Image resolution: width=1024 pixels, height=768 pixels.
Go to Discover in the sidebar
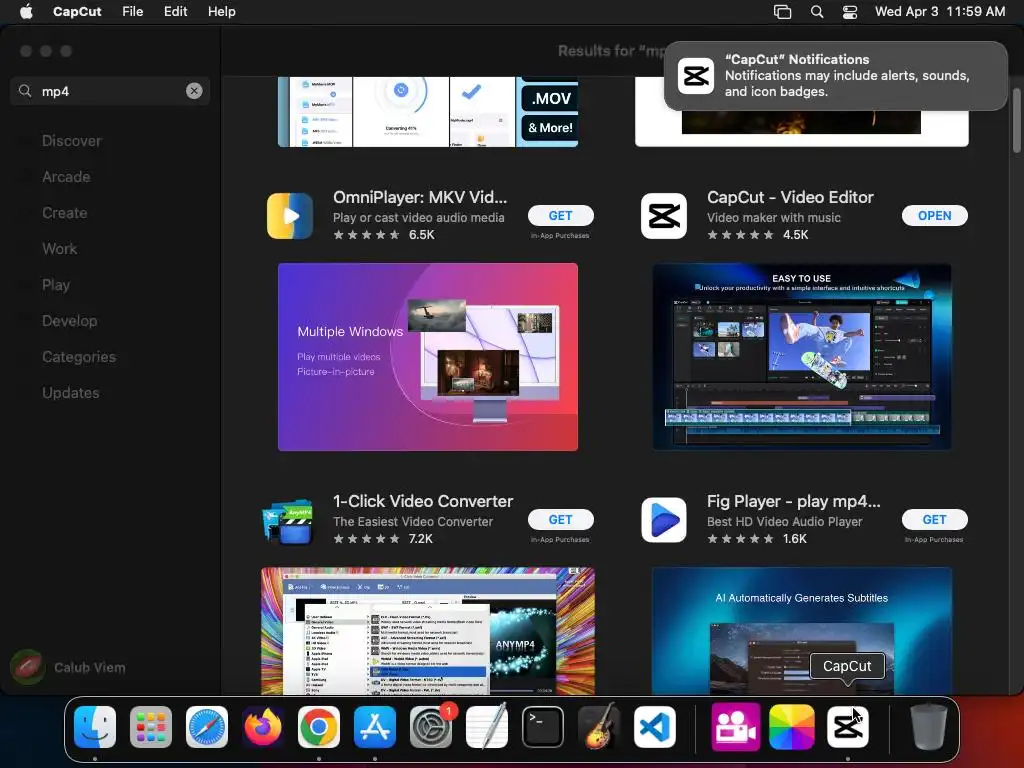pos(72,141)
